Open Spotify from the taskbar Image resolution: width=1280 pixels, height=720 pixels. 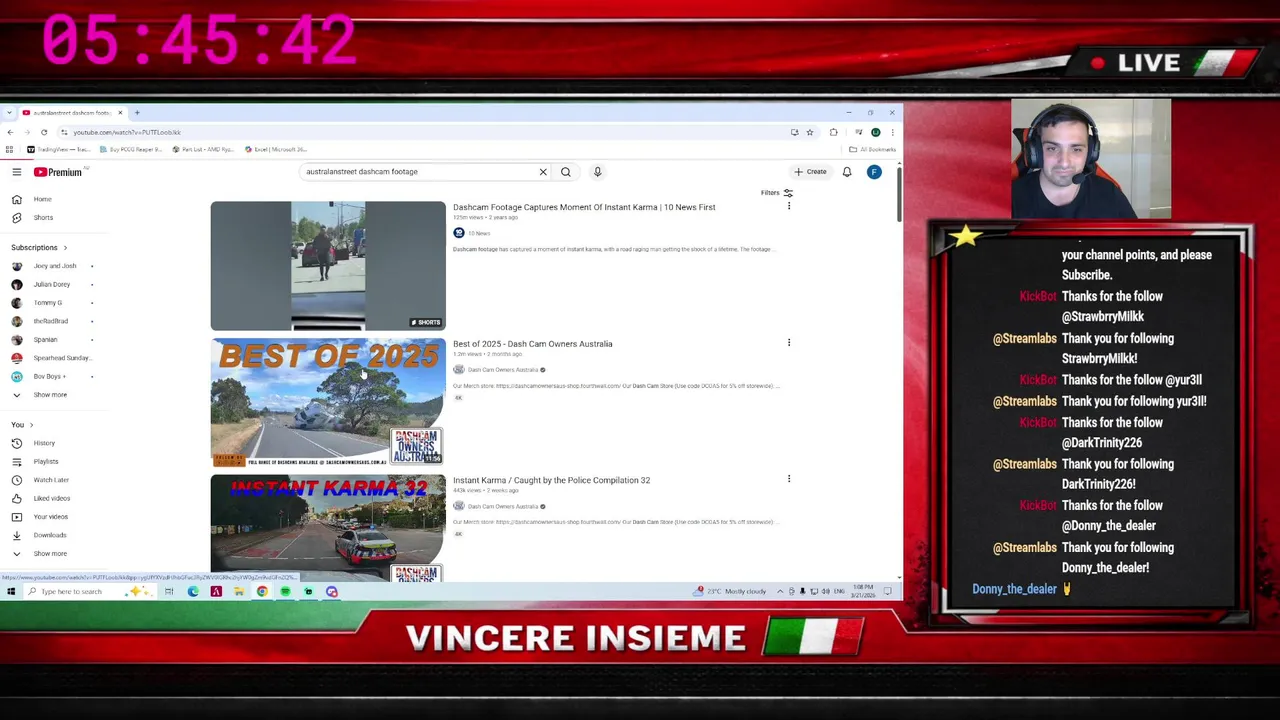point(285,592)
